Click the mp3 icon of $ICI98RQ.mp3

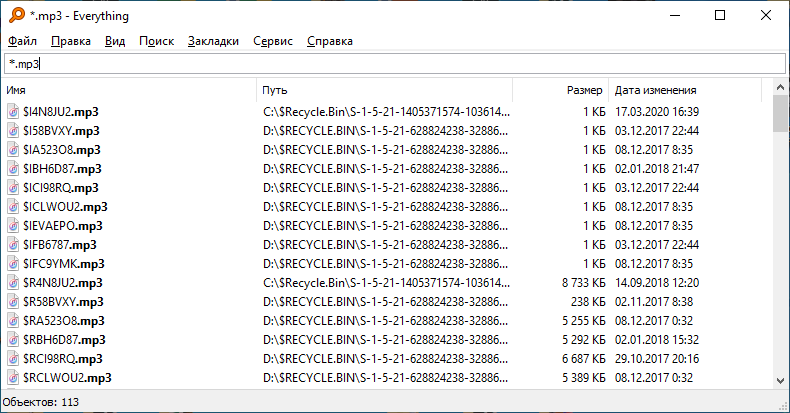[x=13, y=188]
